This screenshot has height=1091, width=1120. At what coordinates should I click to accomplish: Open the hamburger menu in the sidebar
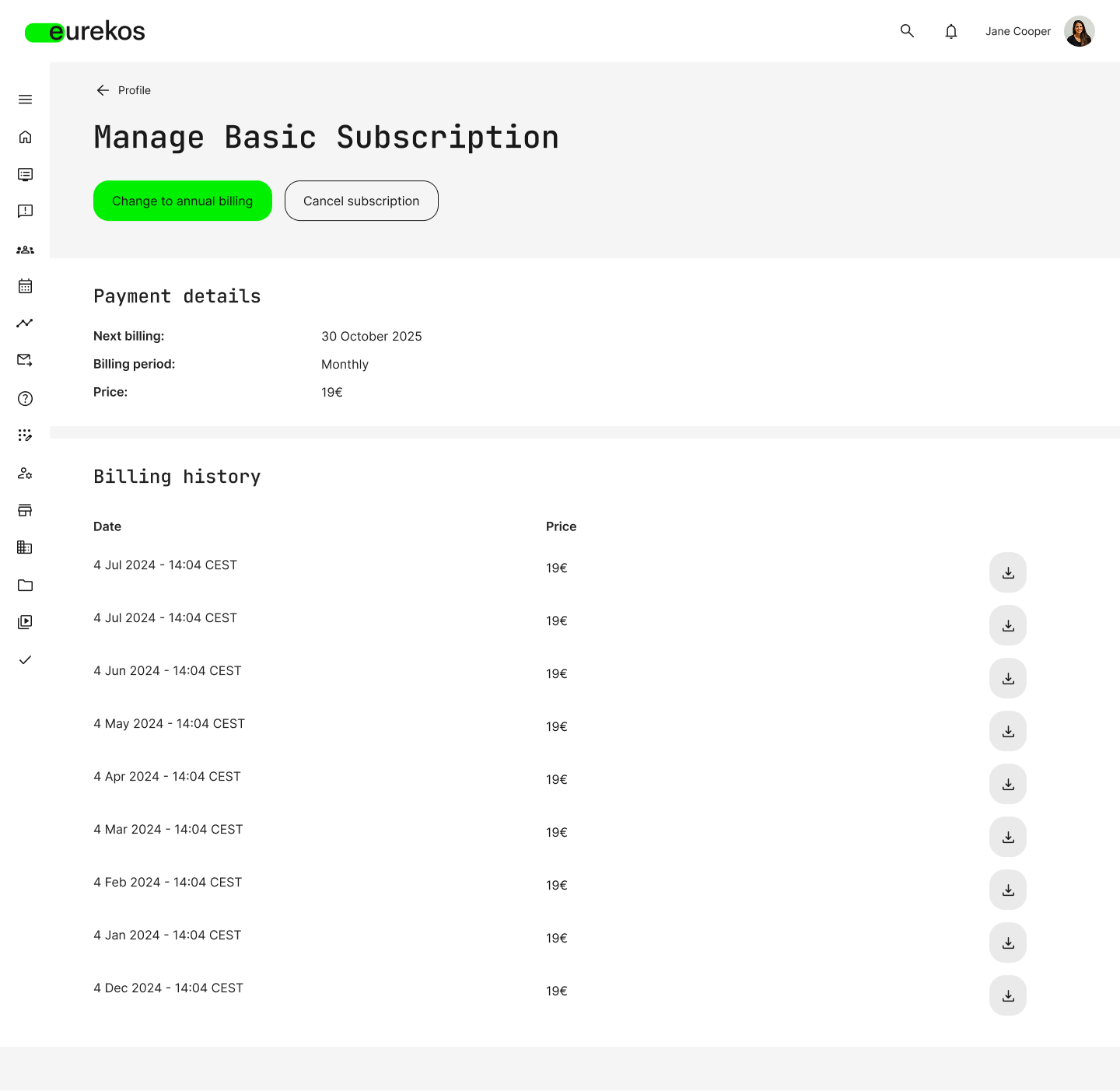(x=25, y=100)
